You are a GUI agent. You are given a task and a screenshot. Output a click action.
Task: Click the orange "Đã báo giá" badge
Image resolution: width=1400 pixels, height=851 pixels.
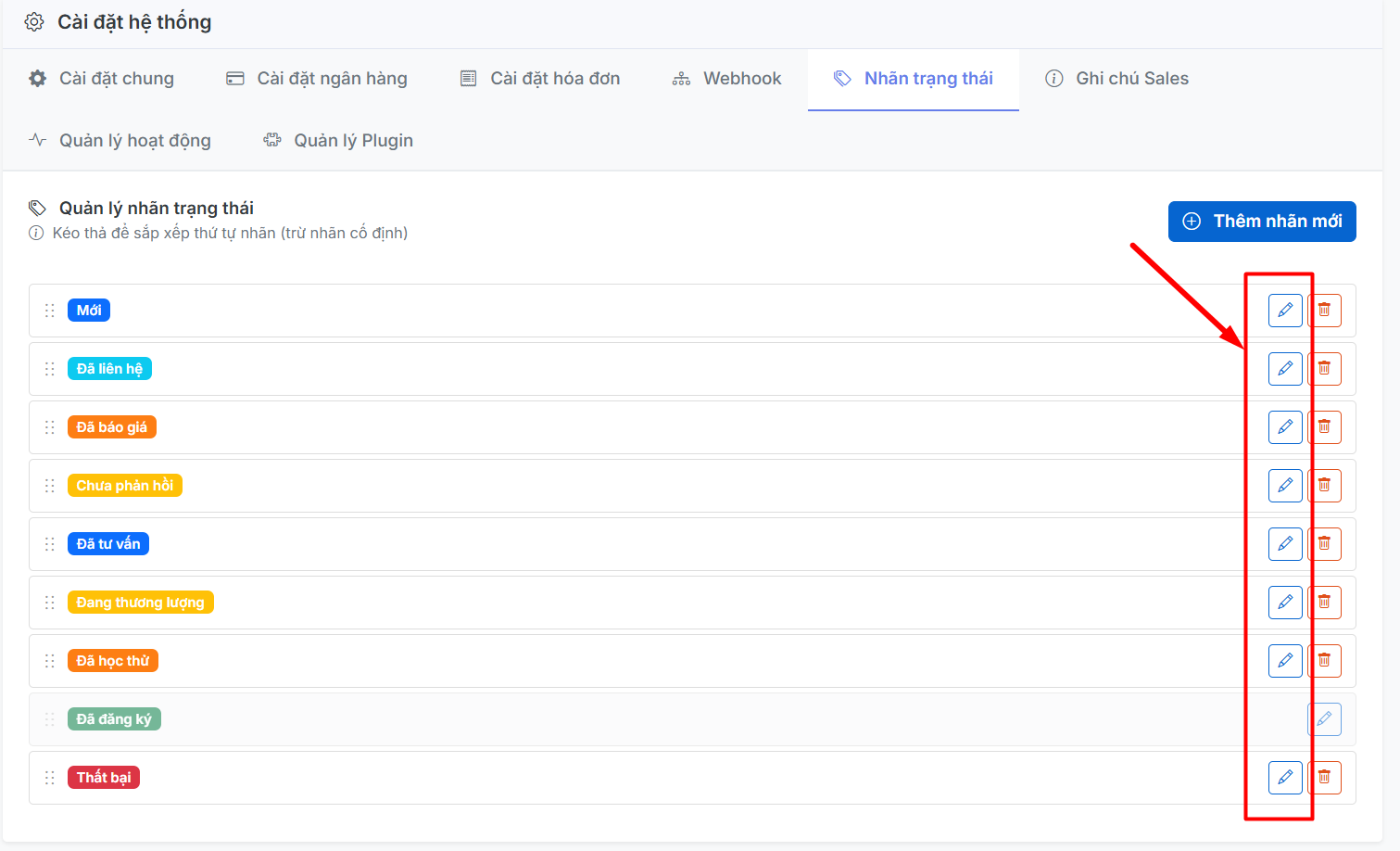(112, 427)
